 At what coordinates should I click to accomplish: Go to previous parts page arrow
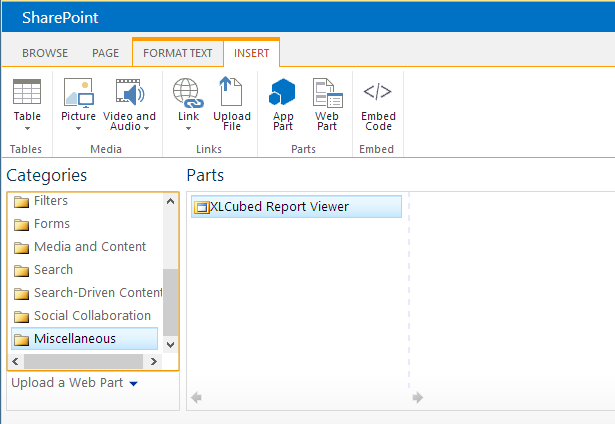click(196, 398)
